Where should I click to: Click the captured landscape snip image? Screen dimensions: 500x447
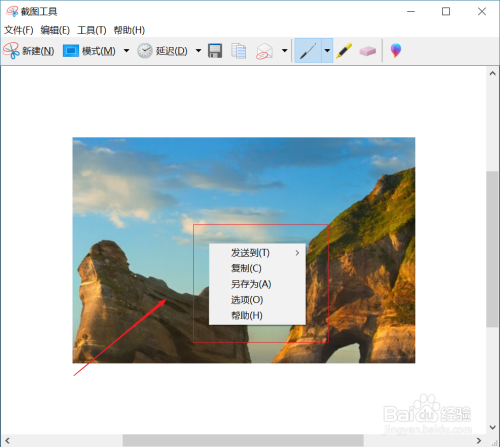[x=244, y=250]
